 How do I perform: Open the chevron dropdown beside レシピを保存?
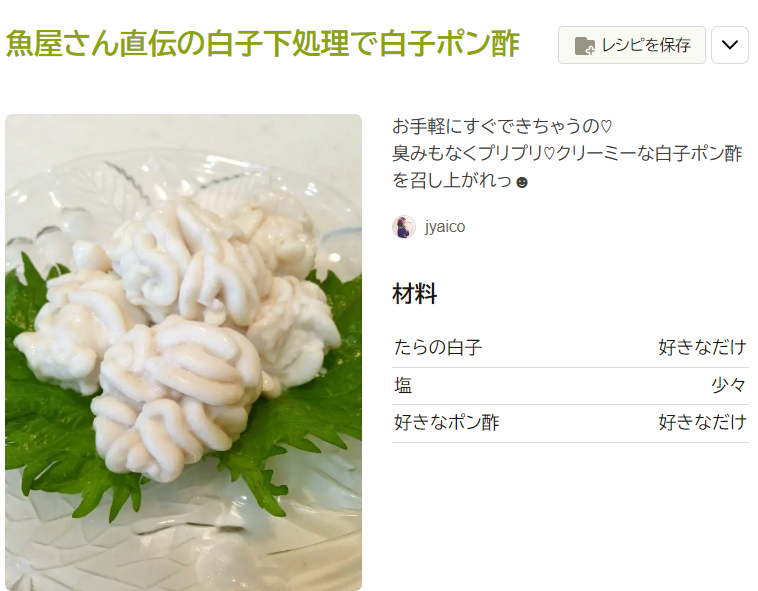click(729, 45)
